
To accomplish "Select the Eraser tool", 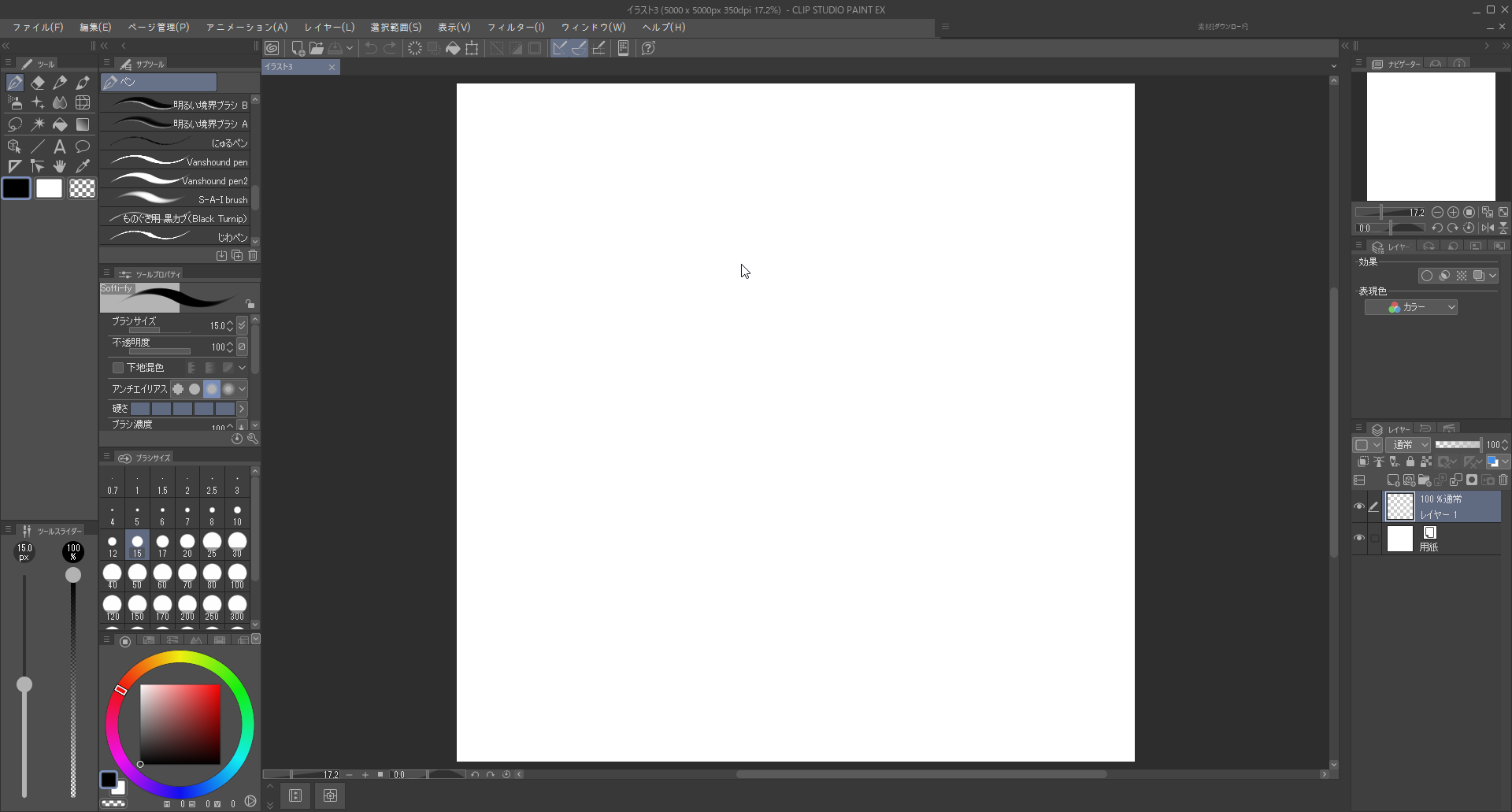I will 38,83.
